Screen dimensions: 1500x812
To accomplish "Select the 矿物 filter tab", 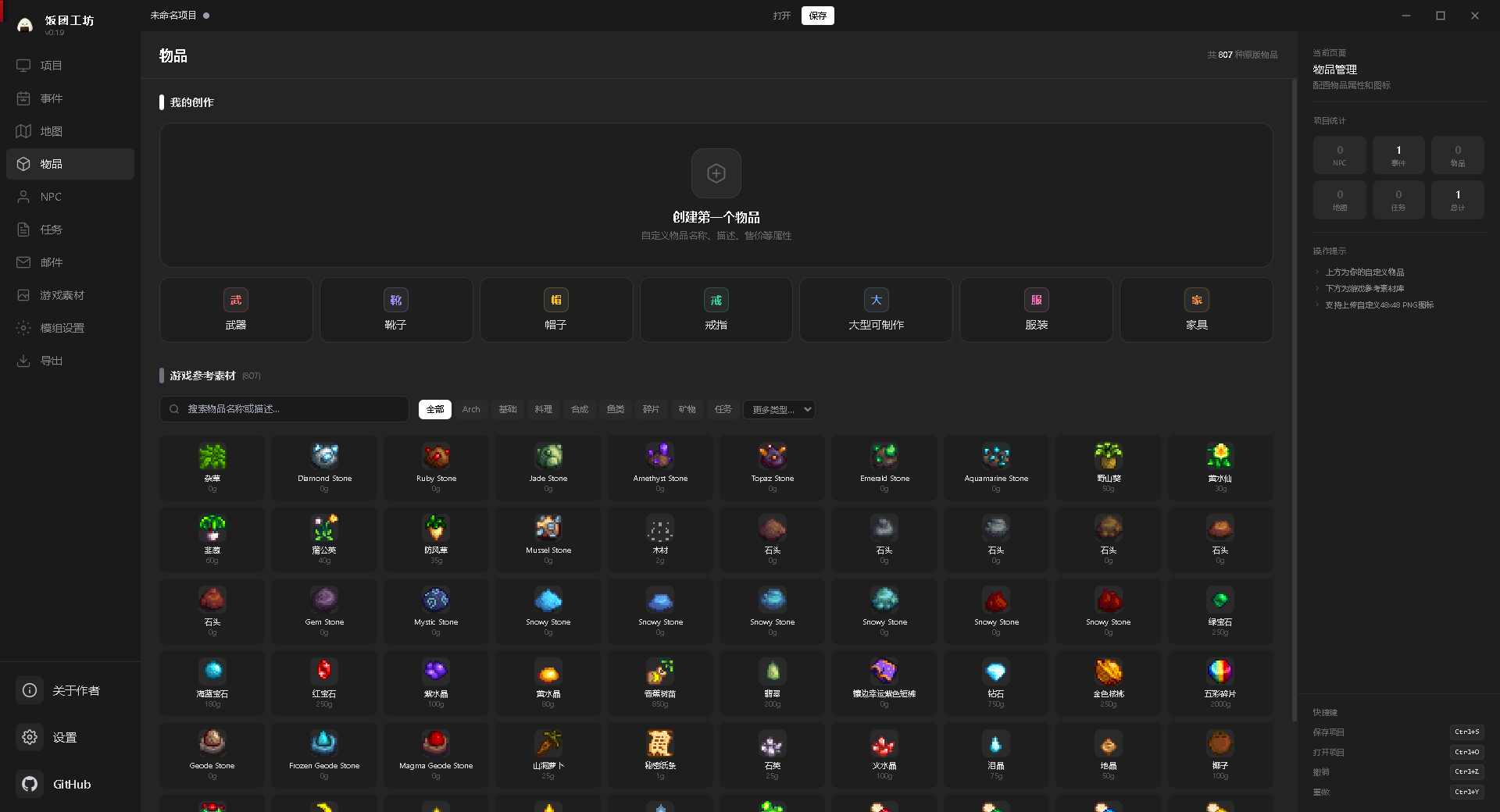I will coord(687,409).
